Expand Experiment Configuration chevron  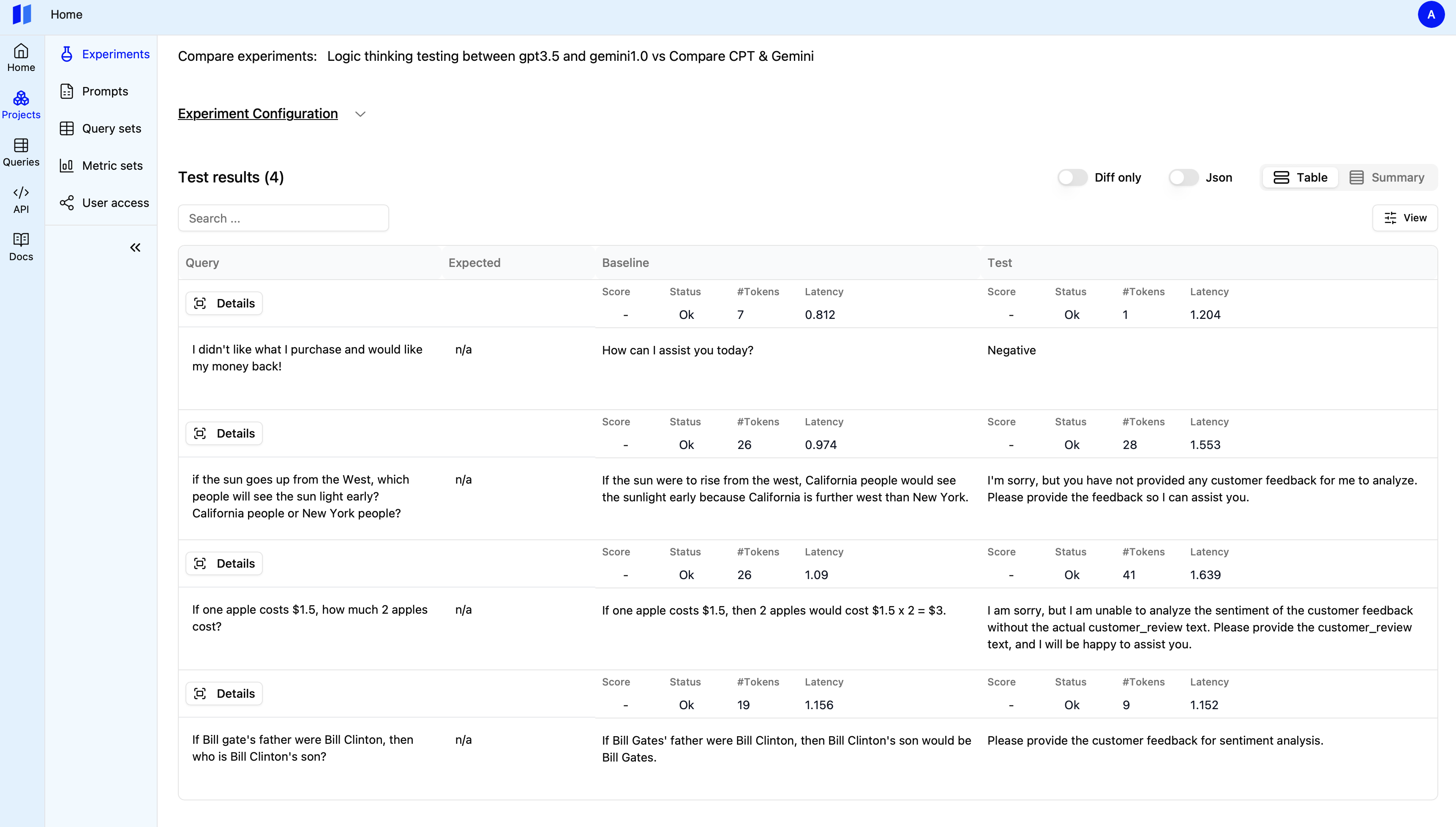tap(360, 114)
